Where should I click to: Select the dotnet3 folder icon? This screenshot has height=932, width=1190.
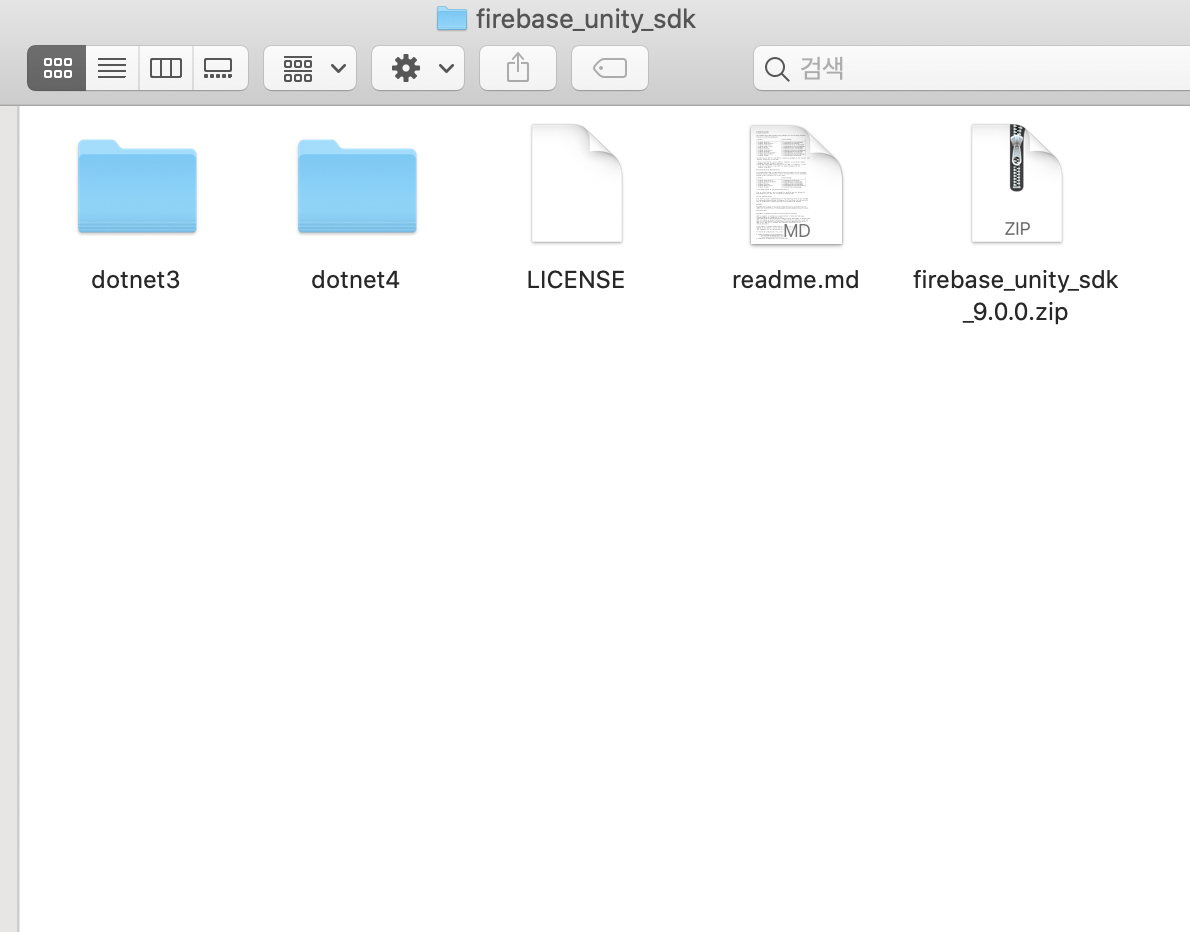[x=137, y=186]
